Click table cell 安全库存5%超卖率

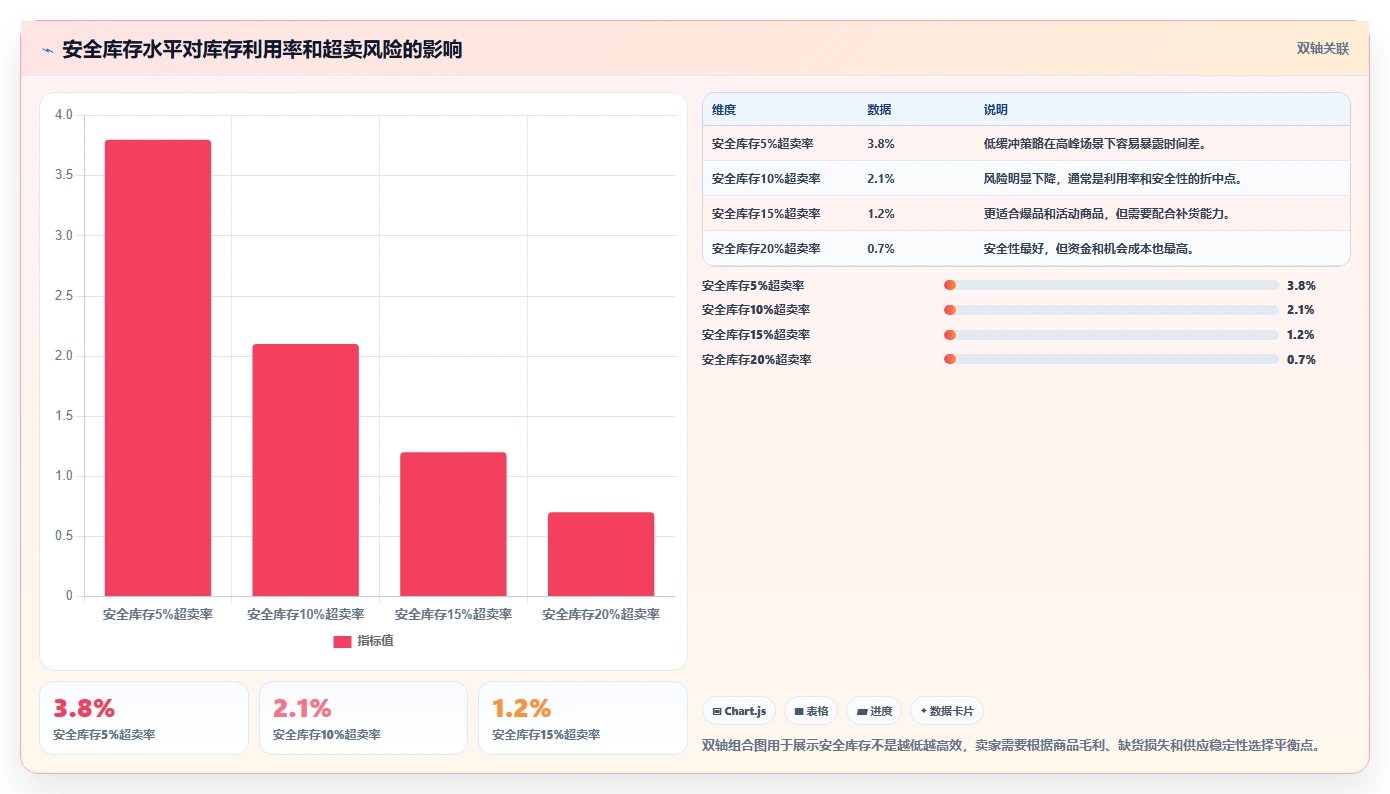point(763,144)
